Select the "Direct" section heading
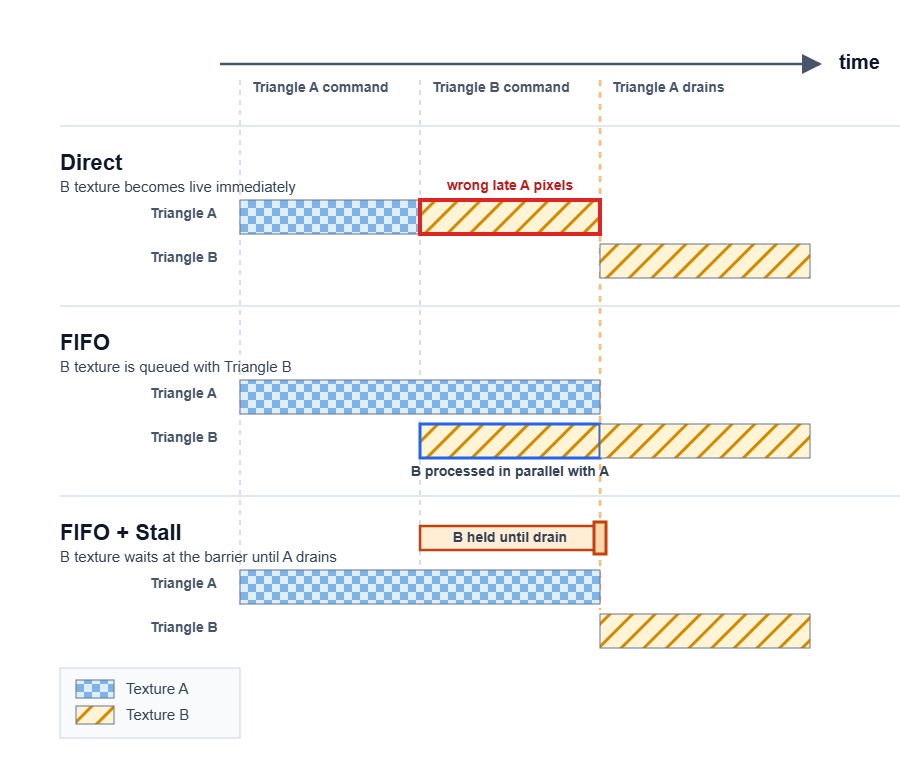The image size is (900, 760). tap(91, 163)
